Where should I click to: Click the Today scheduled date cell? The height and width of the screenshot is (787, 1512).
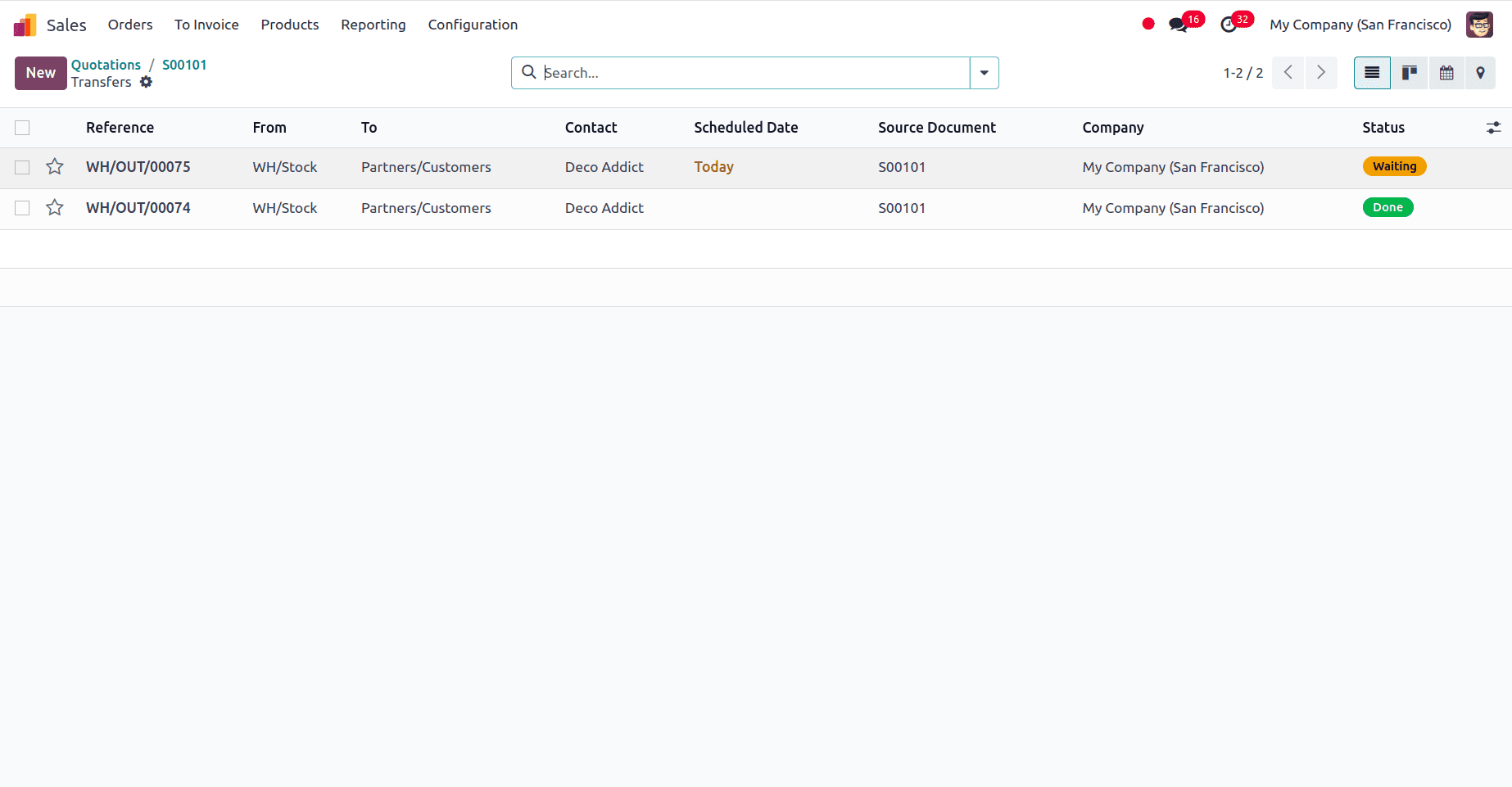(x=713, y=167)
